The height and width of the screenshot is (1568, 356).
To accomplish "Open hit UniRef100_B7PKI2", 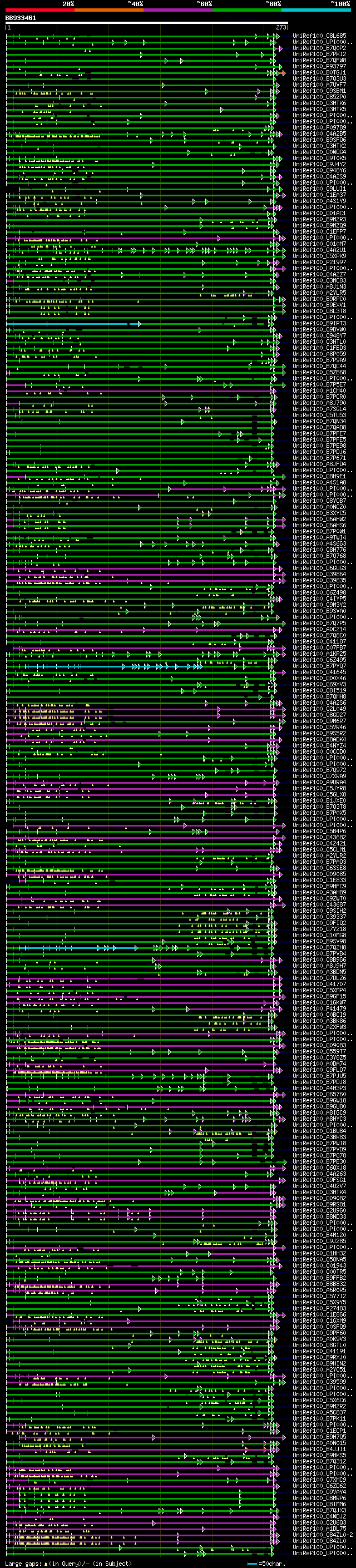I will pyautogui.click(x=319, y=54).
